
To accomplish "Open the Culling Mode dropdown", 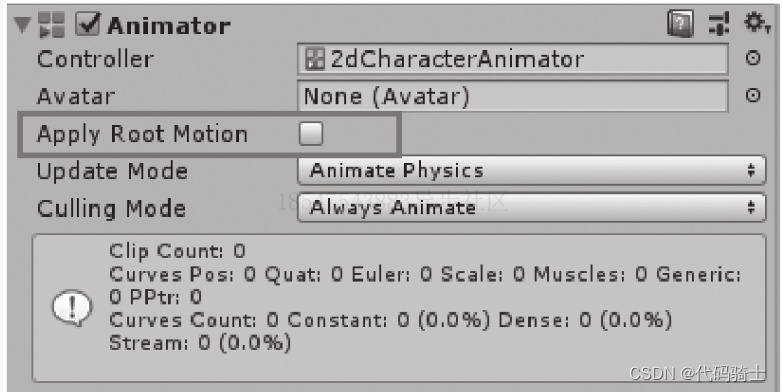I will point(532,207).
